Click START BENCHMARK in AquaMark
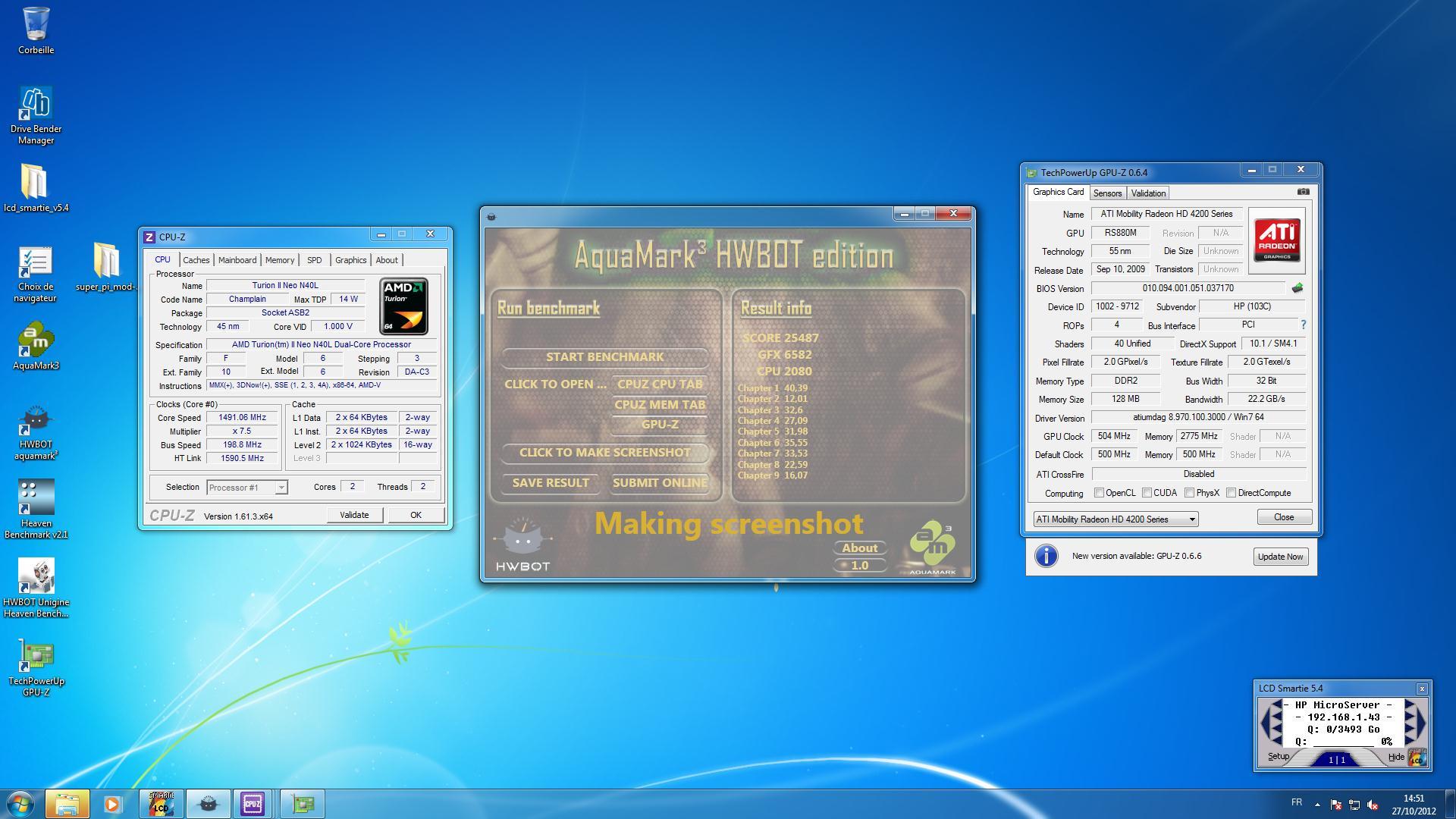This screenshot has height=819, width=1456. [x=604, y=357]
